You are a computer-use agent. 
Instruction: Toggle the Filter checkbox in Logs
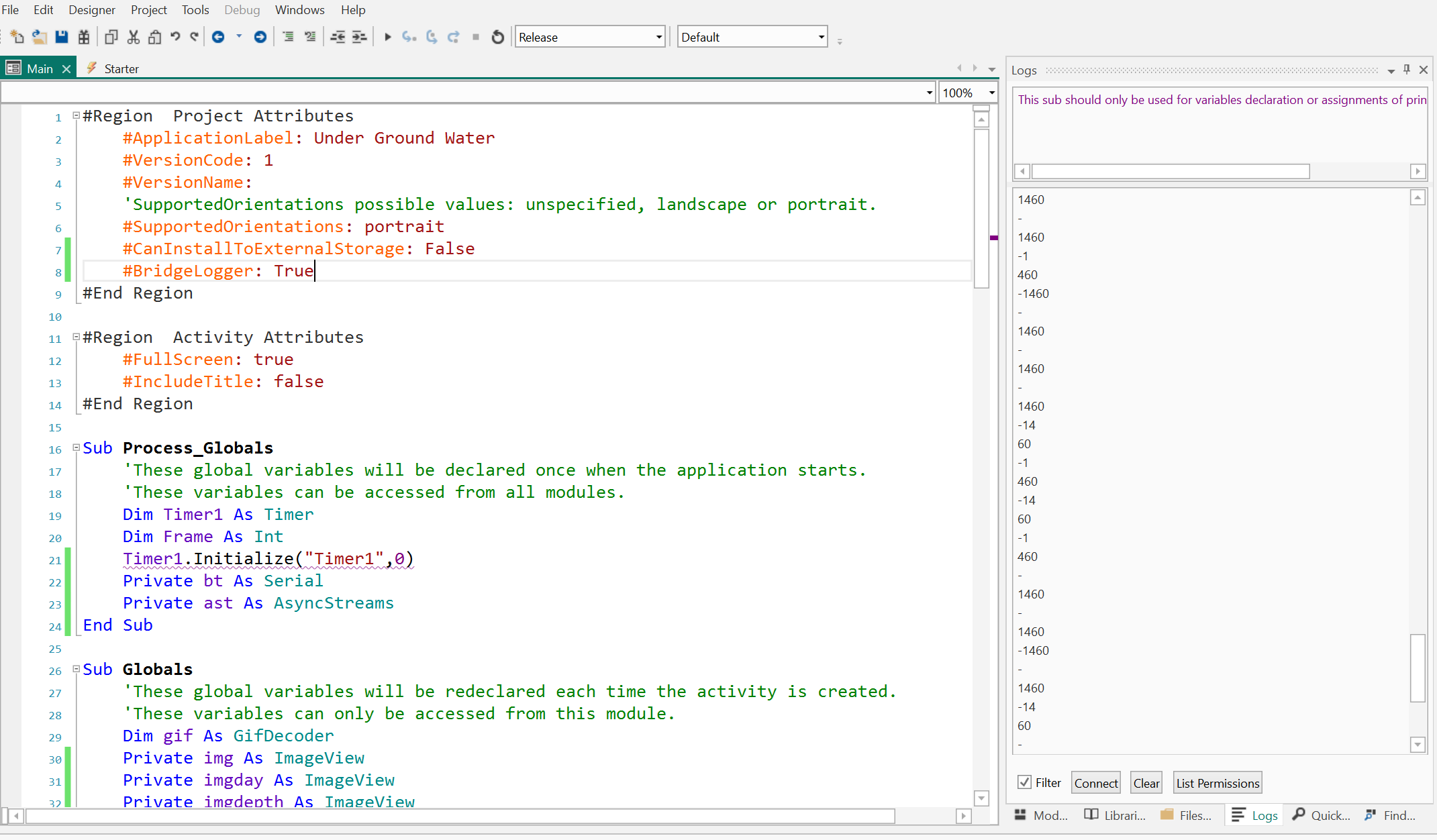[1024, 782]
